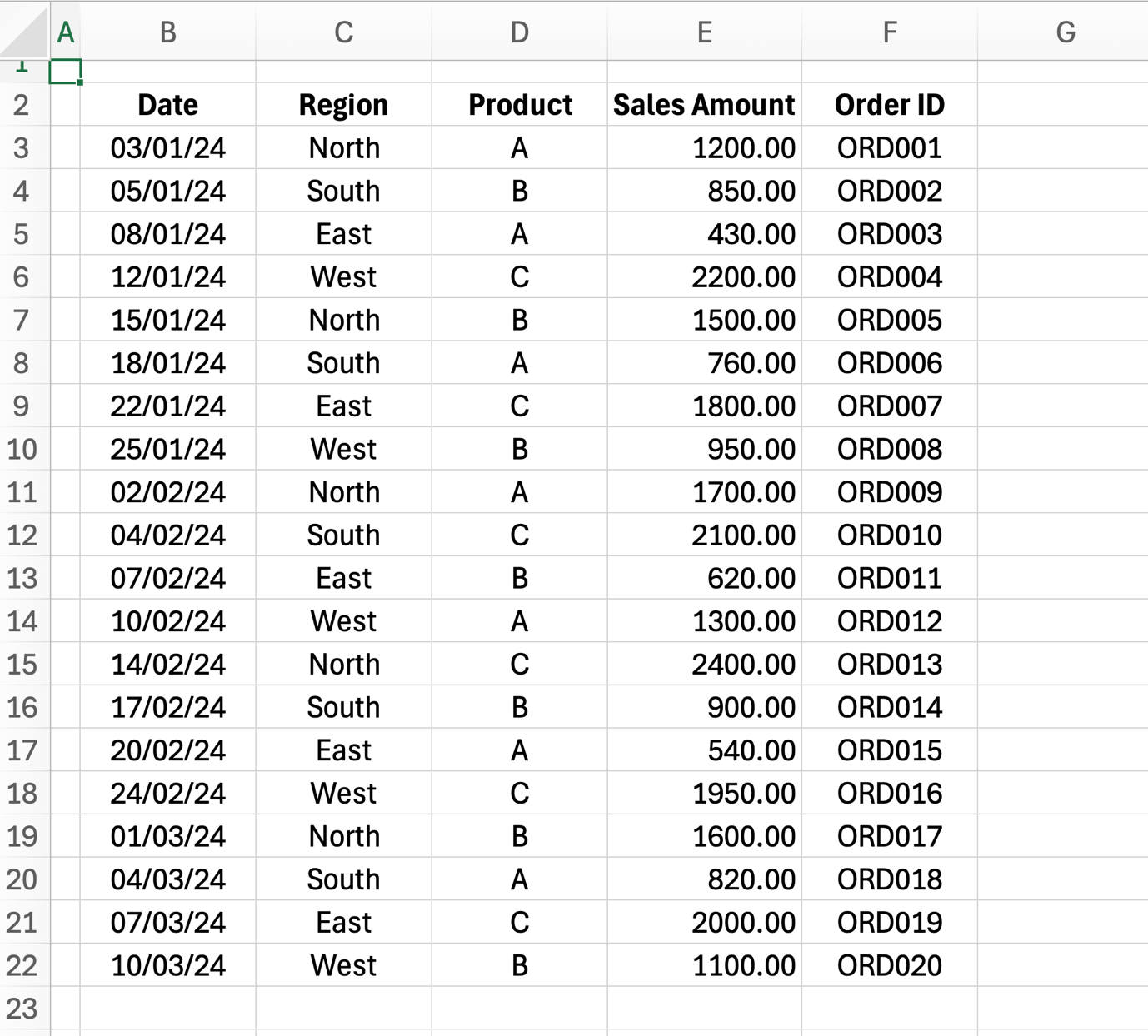This screenshot has height=1036, width=1148.
Task: Click the Region header cell
Action: tap(343, 105)
